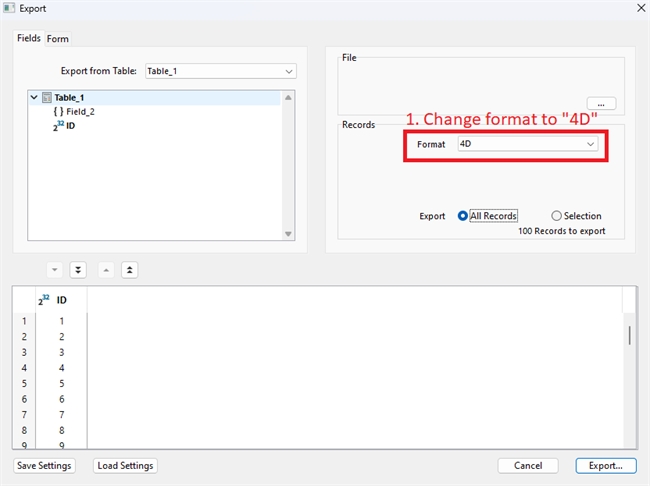Image resolution: width=650 pixels, height=487 pixels.
Task: Click the file browse ellipsis button
Action: coord(601,103)
